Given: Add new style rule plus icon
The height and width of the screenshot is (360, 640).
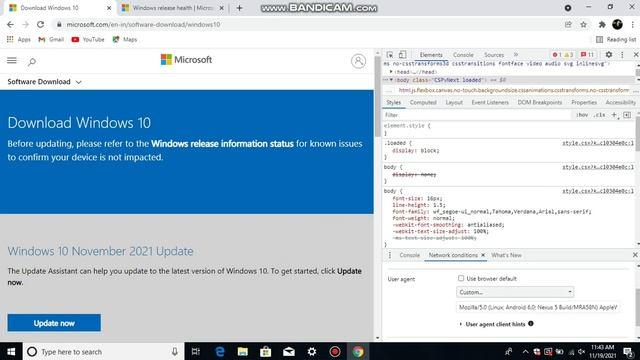Looking at the screenshot, I should point(614,115).
